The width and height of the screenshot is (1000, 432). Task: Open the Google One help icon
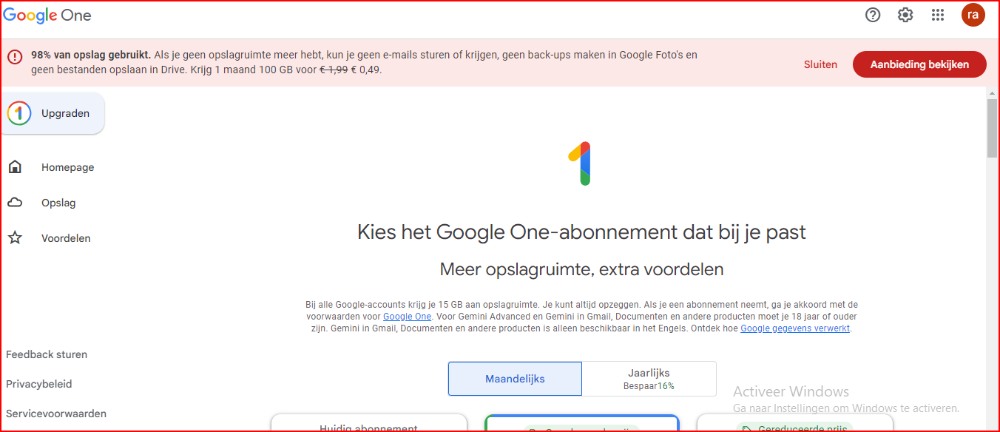coord(873,15)
